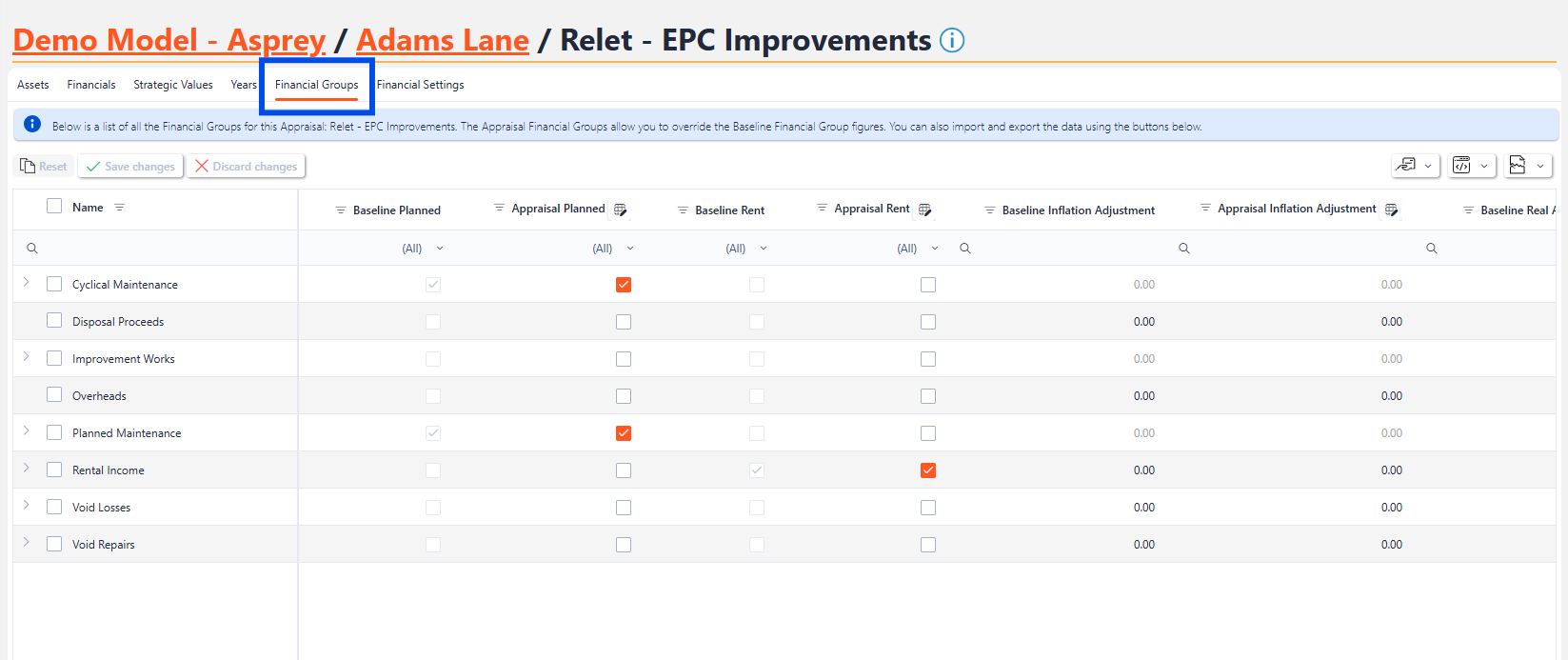This screenshot has height=660, width=1568.
Task: Follow the Adams Lane breadcrumb link
Action: tap(443, 40)
